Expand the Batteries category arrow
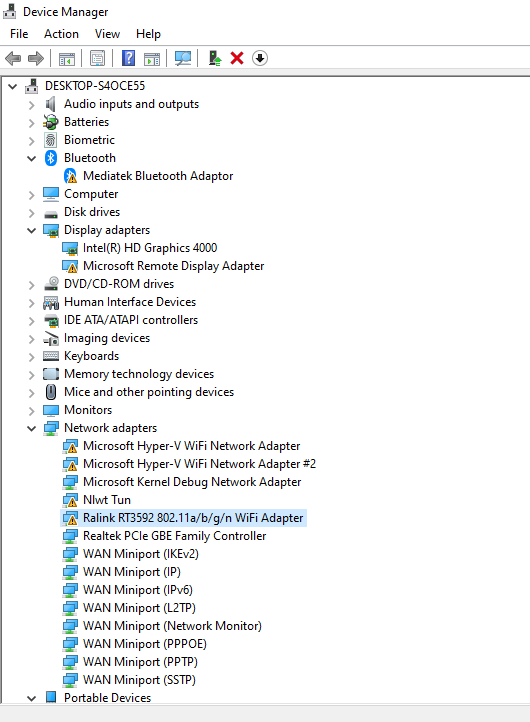Screen dimensions: 530x722 pos(31,123)
